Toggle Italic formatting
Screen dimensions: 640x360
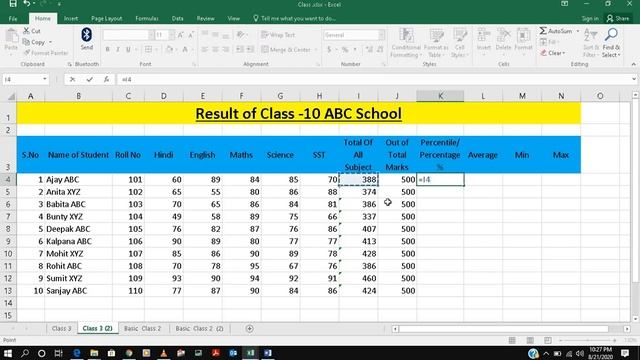(x=118, y=49)
